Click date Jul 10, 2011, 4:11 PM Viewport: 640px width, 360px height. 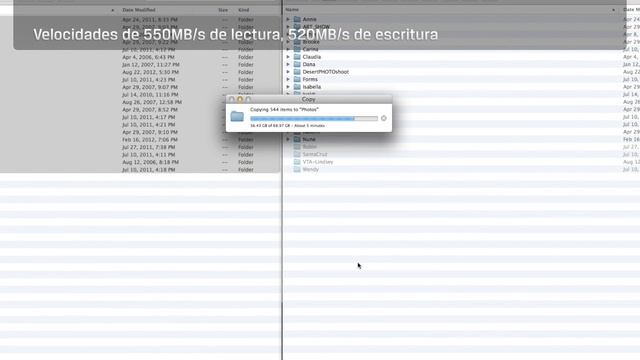pyautogui.click(x=149, y=155)
